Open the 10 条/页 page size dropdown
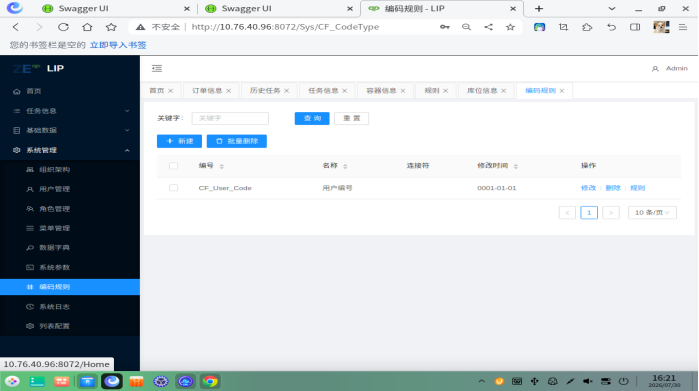Viewport: 699px width, 391px height. tap(652, 213)
